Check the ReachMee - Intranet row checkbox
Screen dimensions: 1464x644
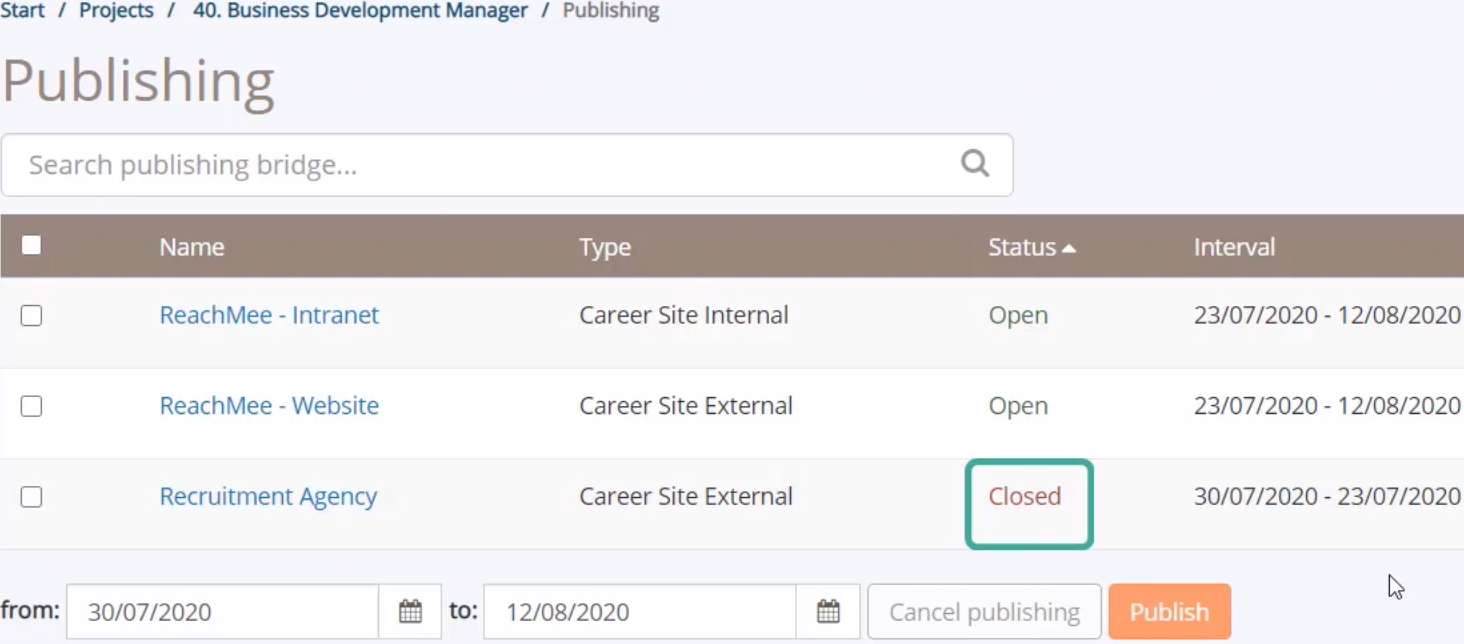pyautogui.click(x=31, y=315)
